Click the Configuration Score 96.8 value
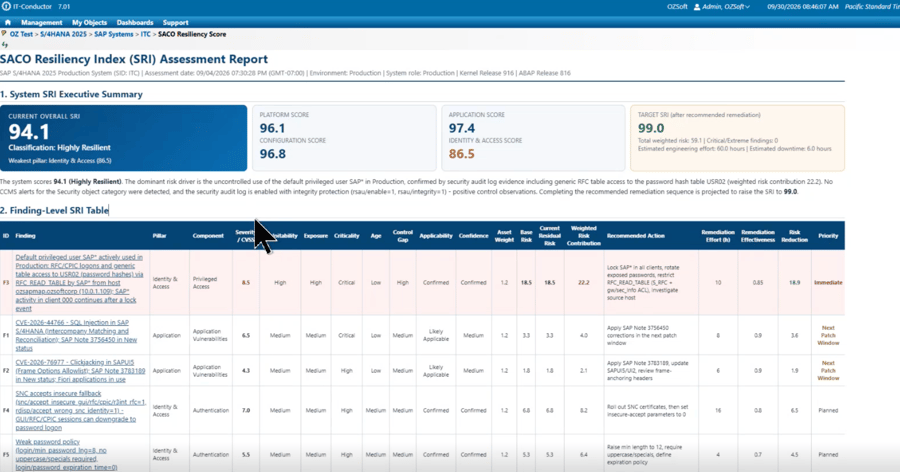Viewport: 900px width, 472px height. tap(272, 154)
